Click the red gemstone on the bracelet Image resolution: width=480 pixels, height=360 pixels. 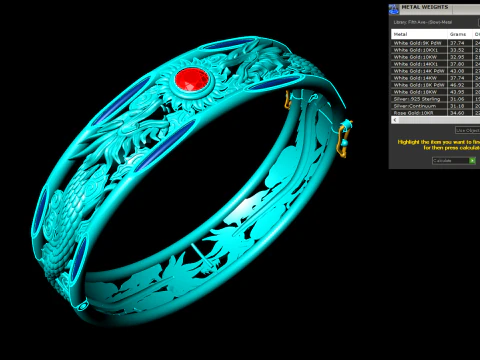coord(192,80)
